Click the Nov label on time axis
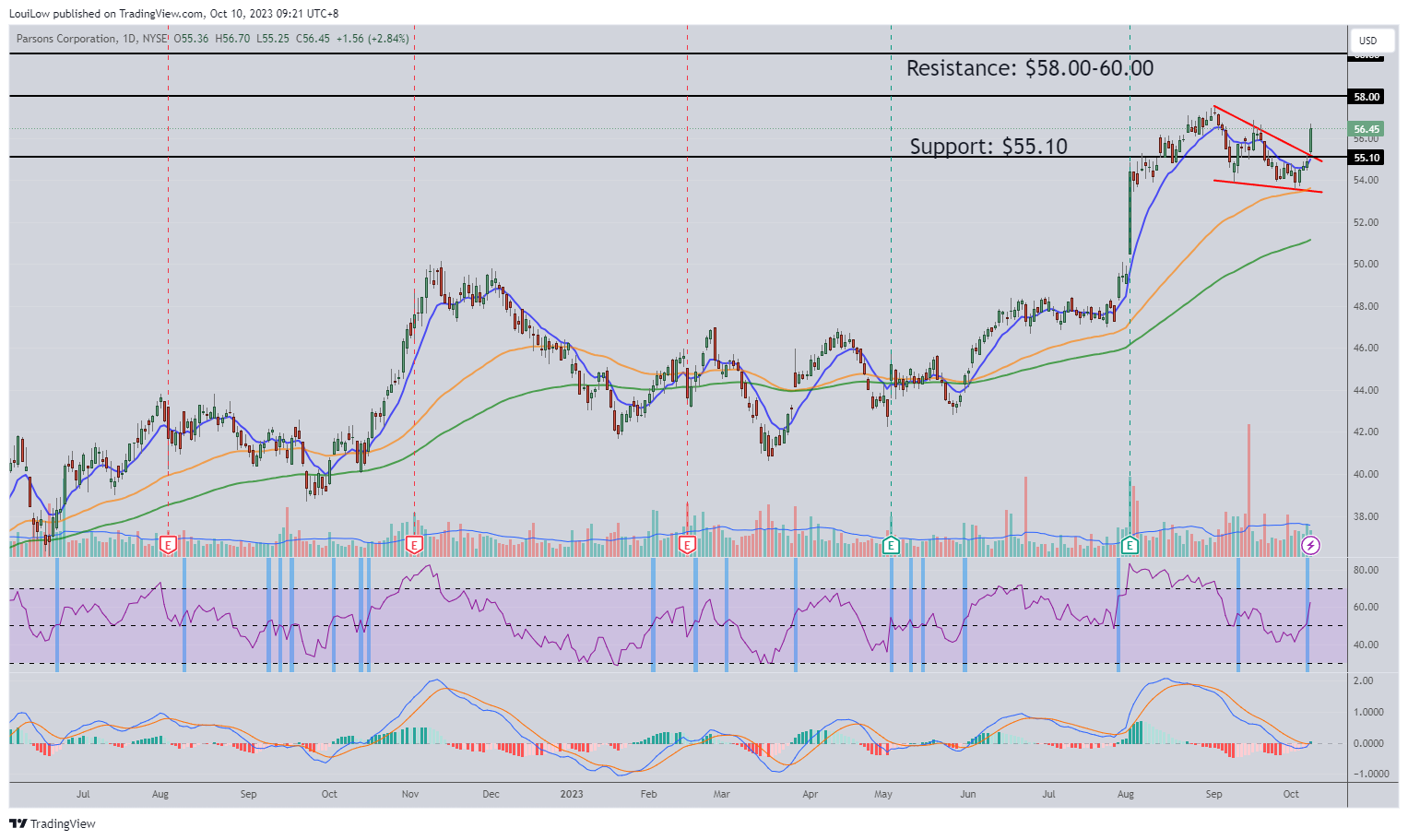 410,794
